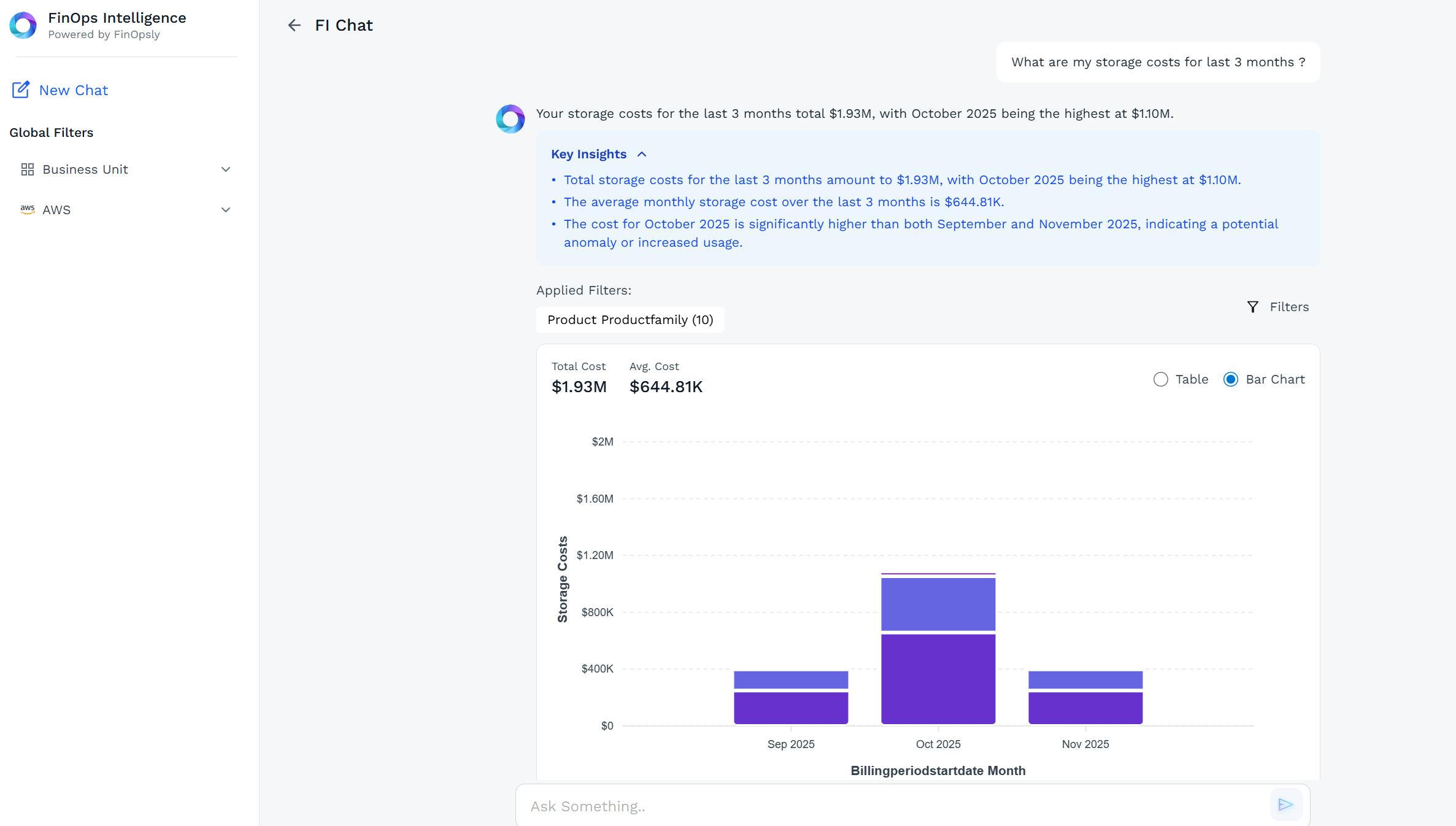The height and width of the screenshot is (826, 1456).
Task: Click the funnel Filters icon
Action: tap(1253, 307)
